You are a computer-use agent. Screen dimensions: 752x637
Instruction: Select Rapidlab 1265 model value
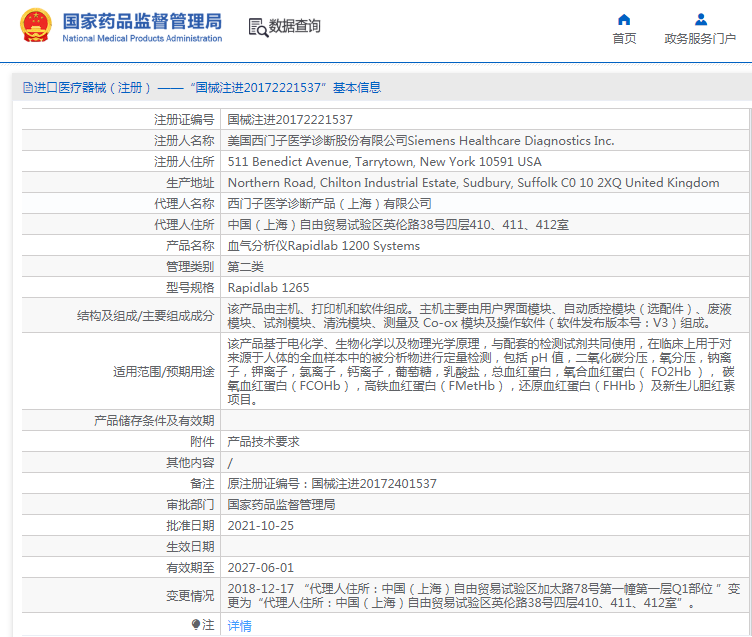[268, 288]
